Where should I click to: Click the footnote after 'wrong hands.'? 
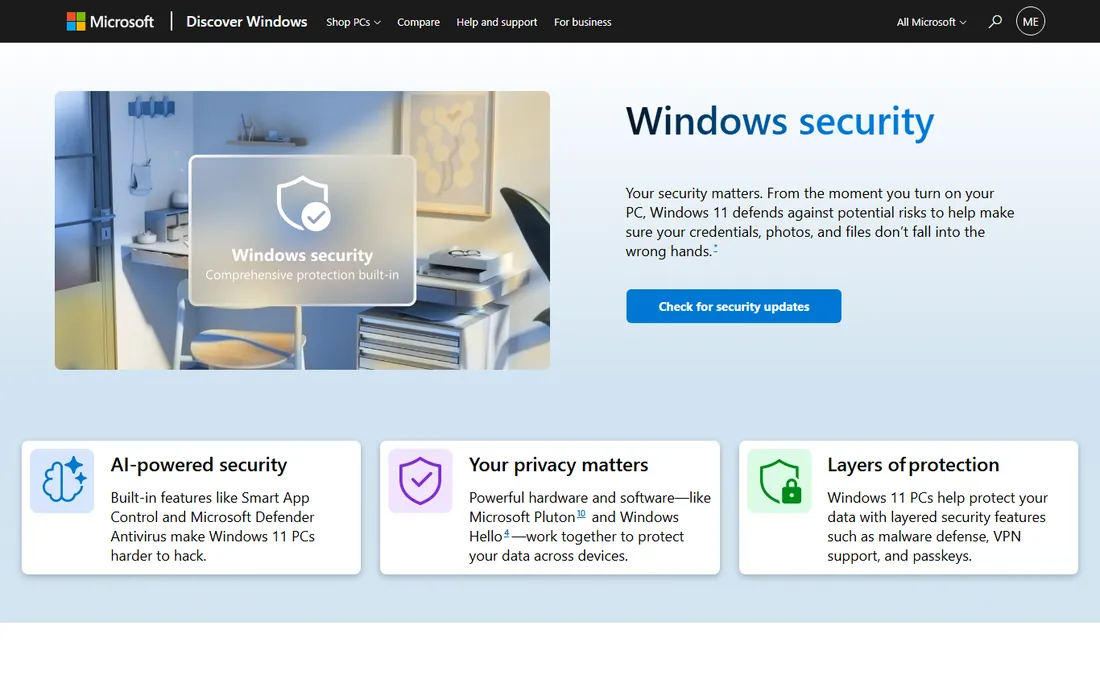tap(716, 248)
